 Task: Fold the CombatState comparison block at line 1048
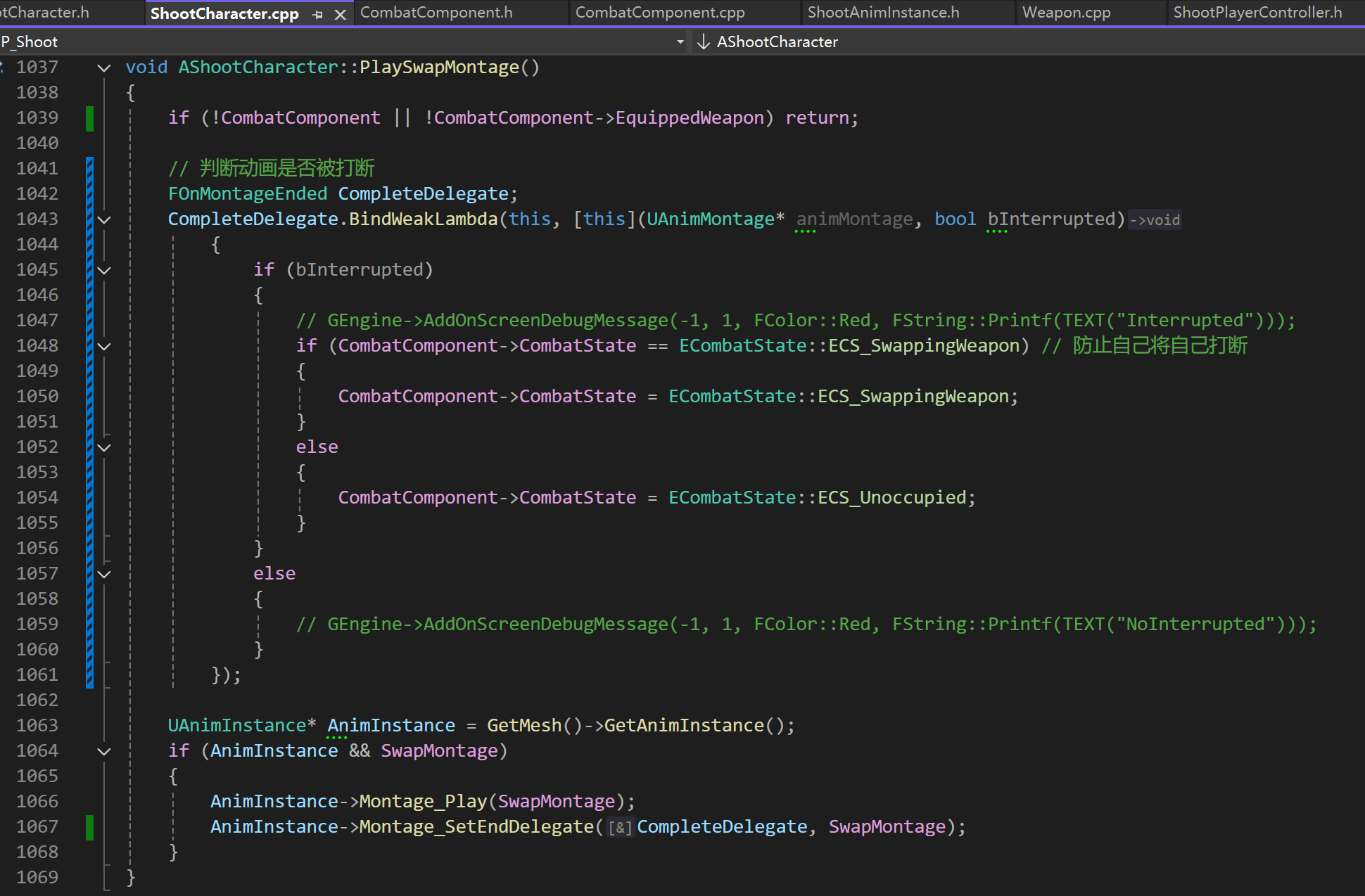click(104, 347)
